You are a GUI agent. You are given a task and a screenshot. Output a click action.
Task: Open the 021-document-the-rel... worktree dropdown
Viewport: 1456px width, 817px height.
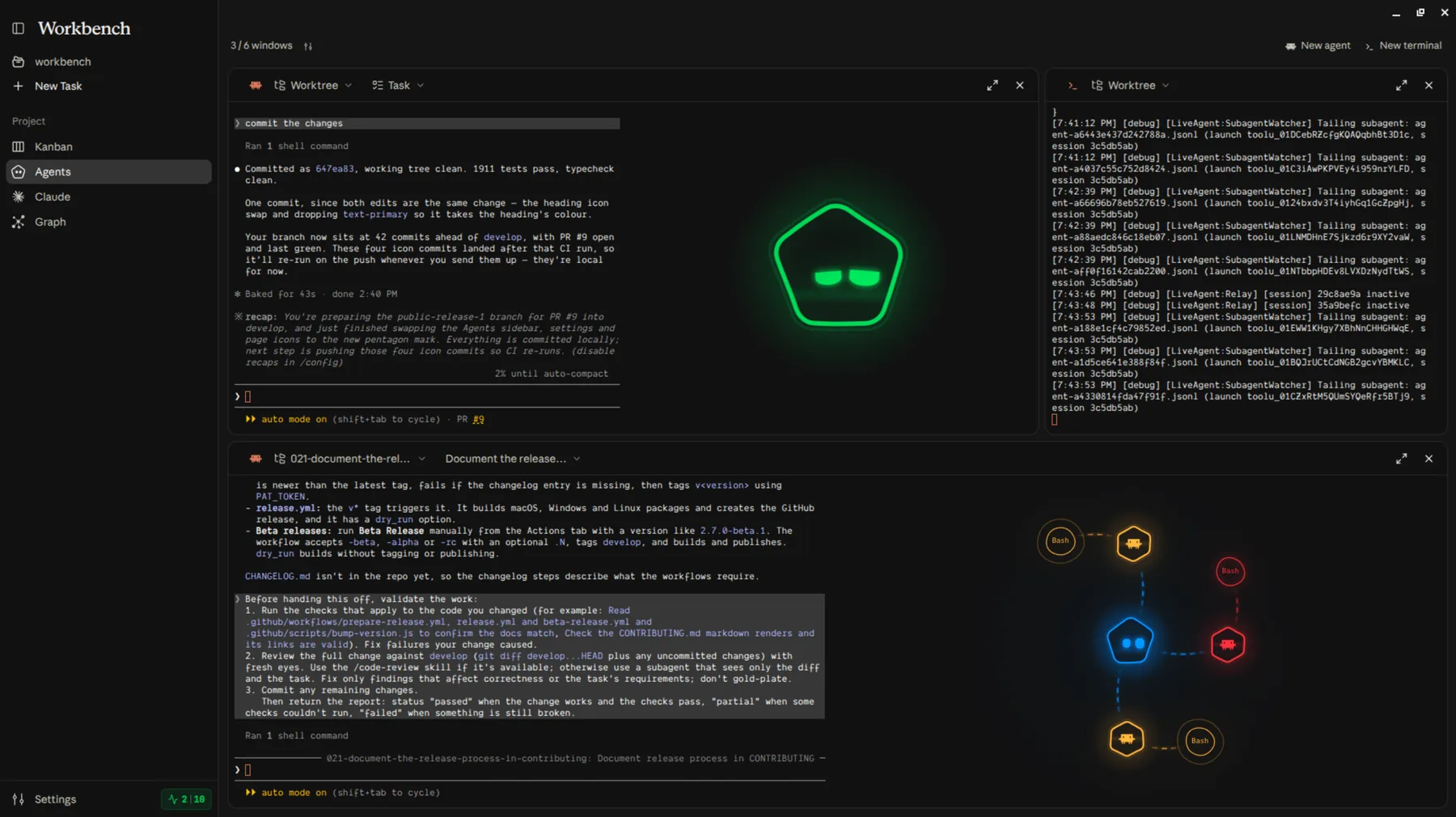(x=349, y=459)
